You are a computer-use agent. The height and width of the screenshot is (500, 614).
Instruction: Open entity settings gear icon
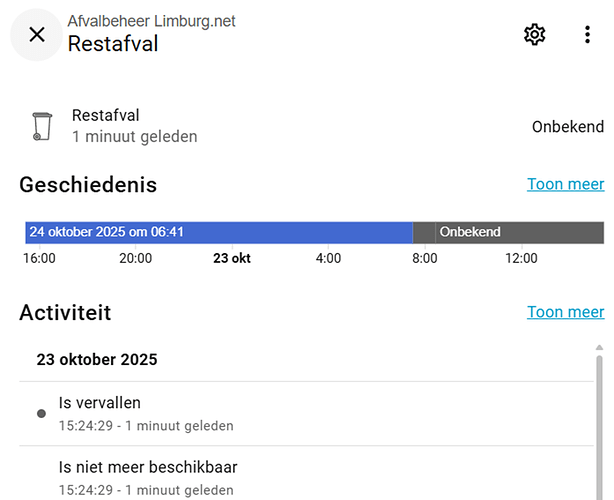535,35
